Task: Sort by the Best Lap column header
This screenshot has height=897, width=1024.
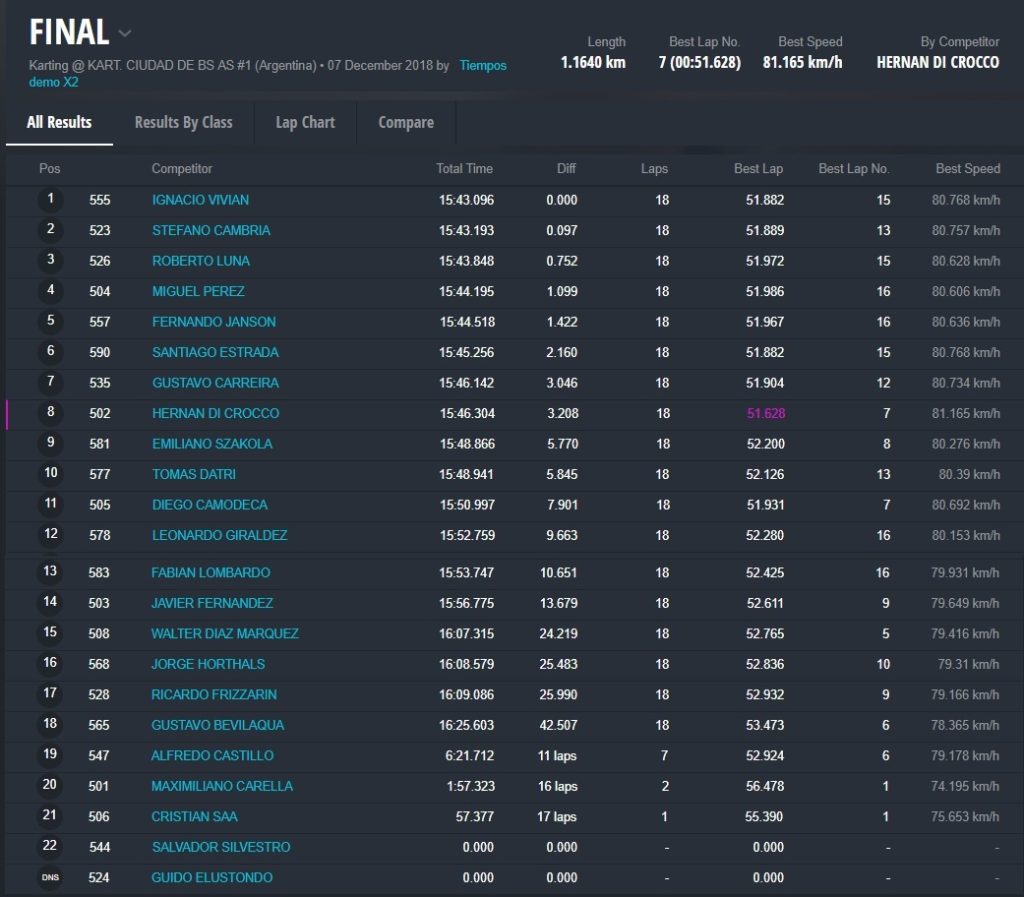Action: (x=758, y=169)
